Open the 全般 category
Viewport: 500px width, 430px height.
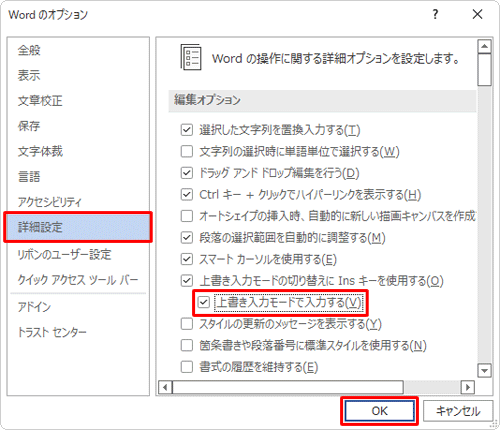coord(78,50)
